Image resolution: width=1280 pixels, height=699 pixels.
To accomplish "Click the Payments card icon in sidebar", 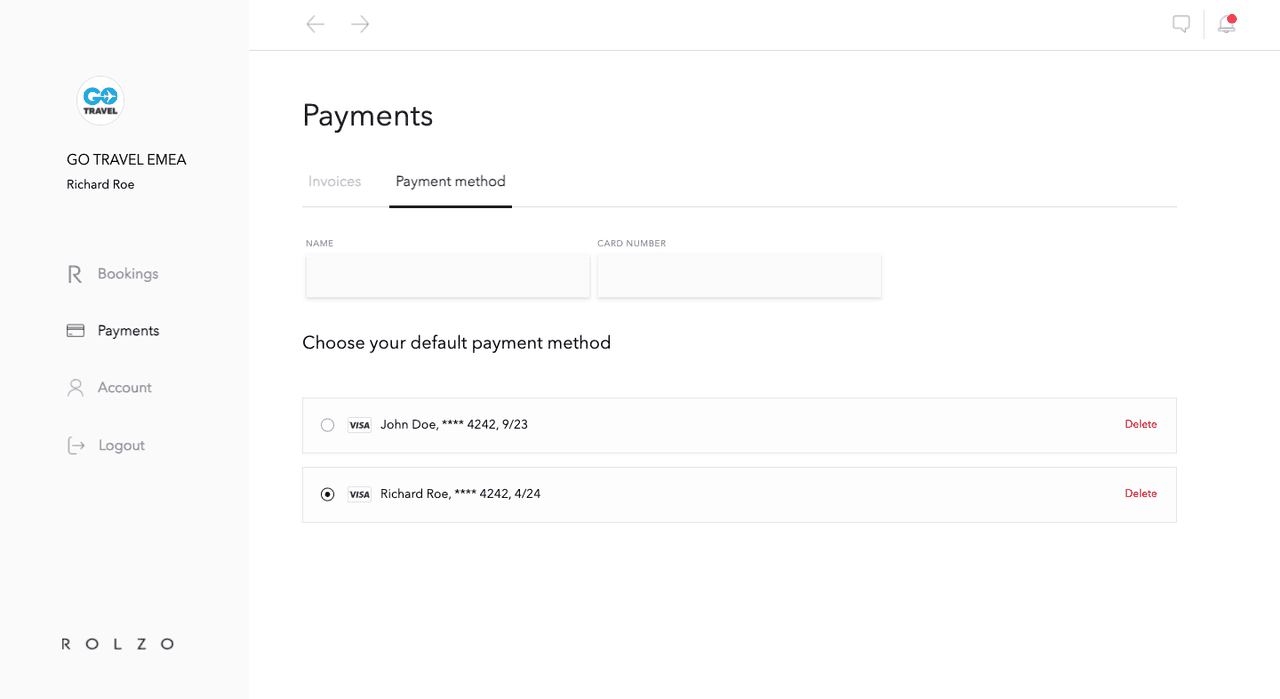I will [x=75, y=331].
